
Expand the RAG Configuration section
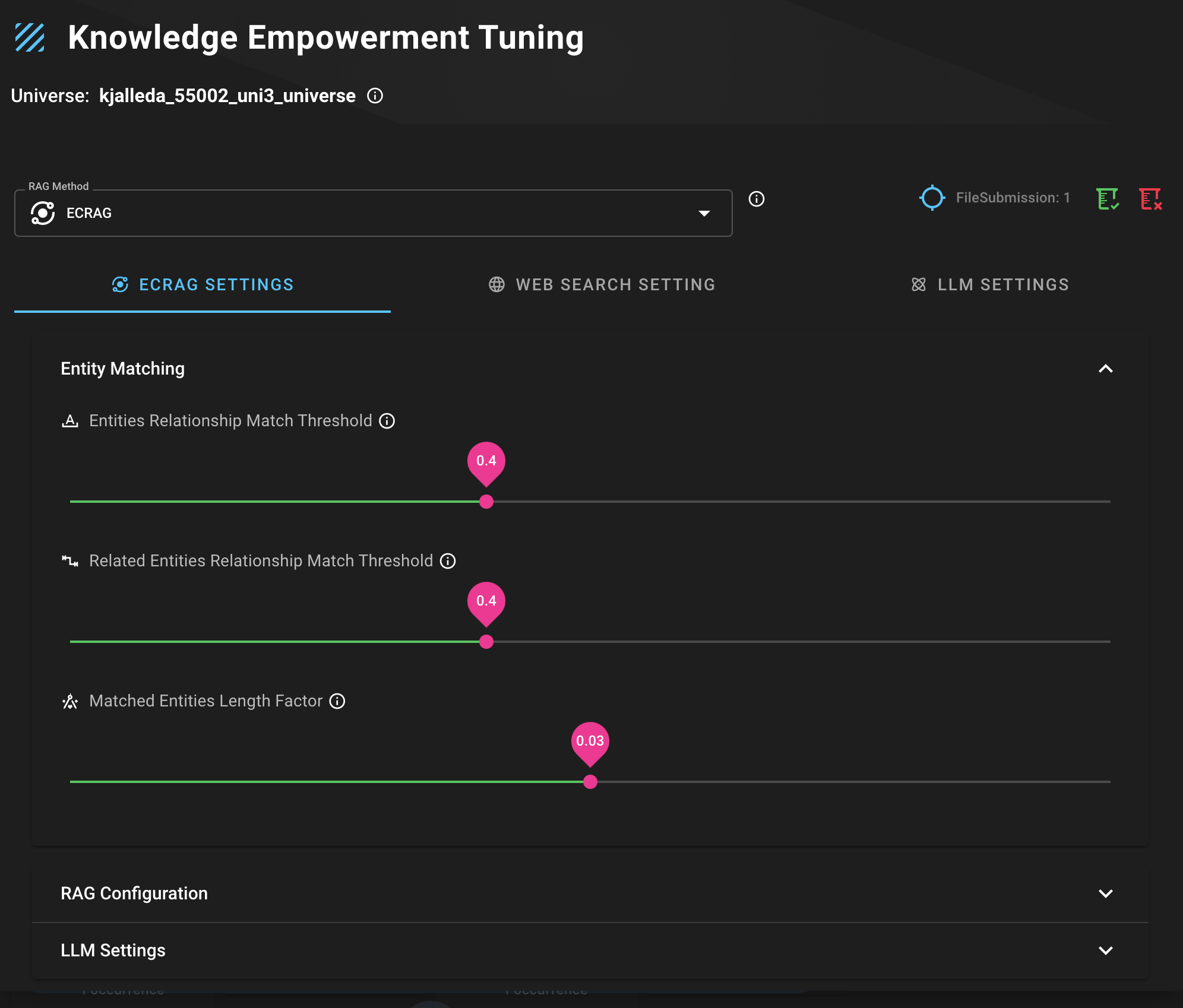[x=1105, y=893]
